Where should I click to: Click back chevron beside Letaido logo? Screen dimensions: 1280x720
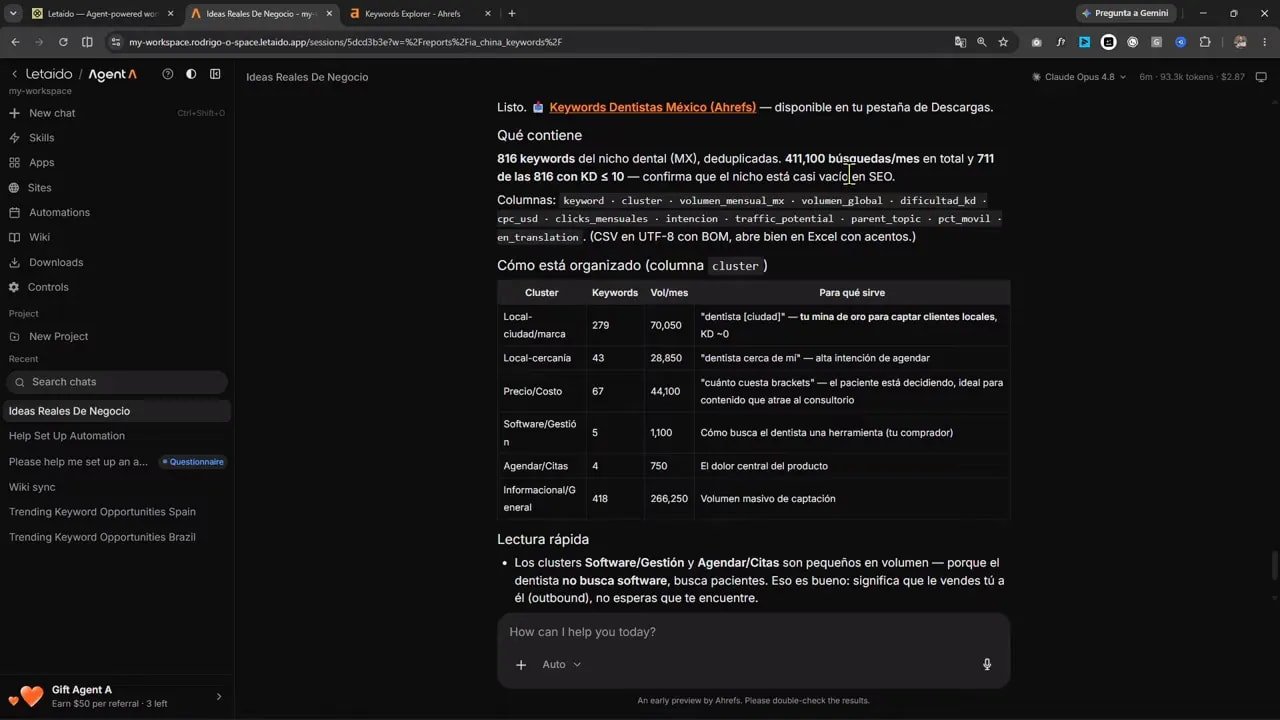(15, 75)
